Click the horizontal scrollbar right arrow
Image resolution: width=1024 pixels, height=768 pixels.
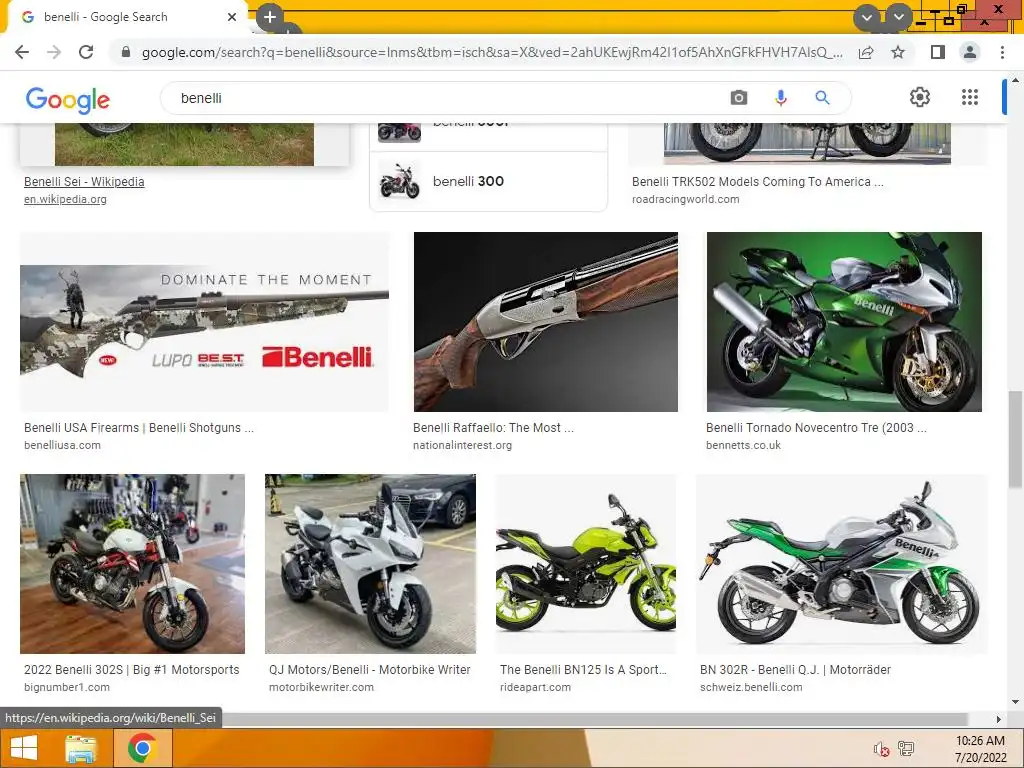(x=998, y=719)
